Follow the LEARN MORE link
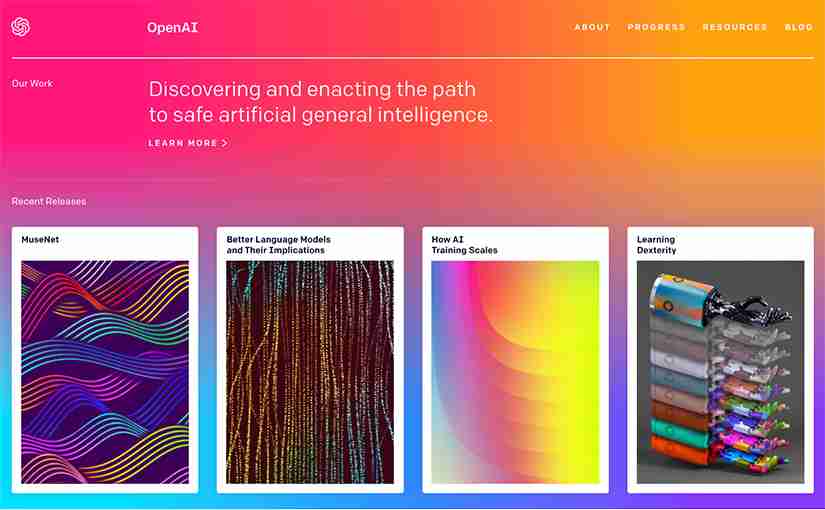 (x=188, y=143)
